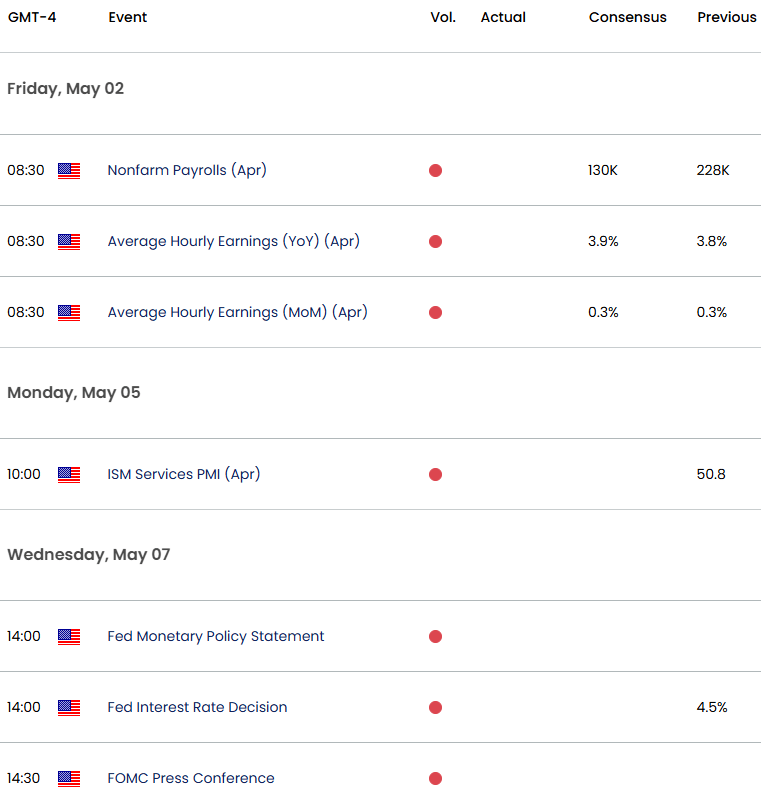761x800 pixels.
Task: Click the GMT-4 timezone header
Action: pyautogui.click(x=30, y=17)
